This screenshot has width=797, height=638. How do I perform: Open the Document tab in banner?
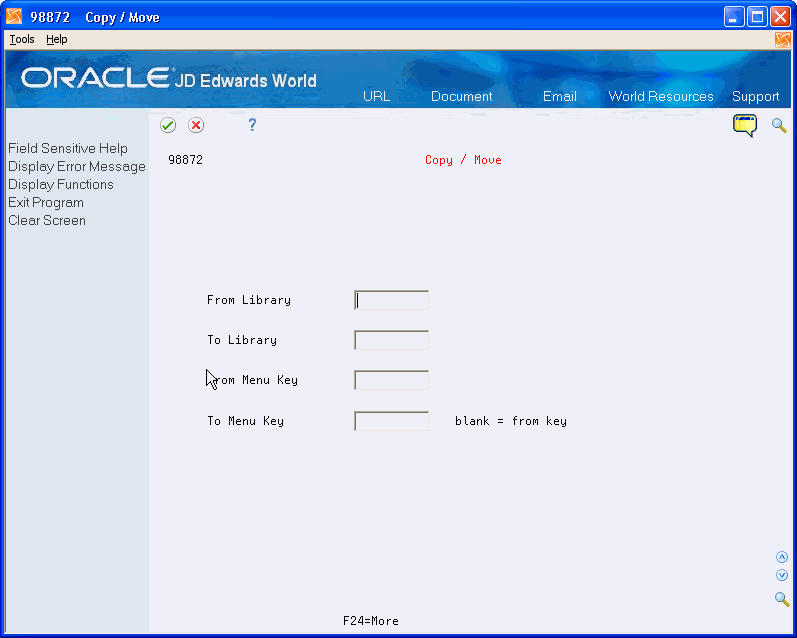[x=462, y=97]
